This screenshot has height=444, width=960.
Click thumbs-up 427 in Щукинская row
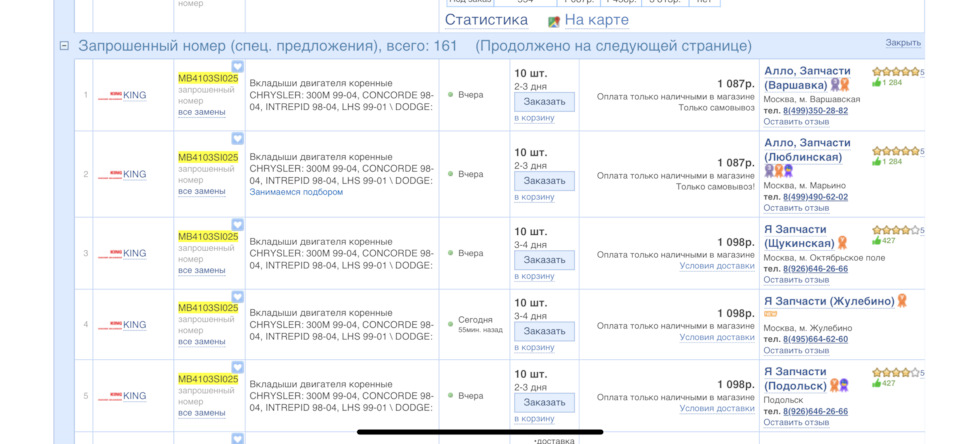(x=885, y=241)
